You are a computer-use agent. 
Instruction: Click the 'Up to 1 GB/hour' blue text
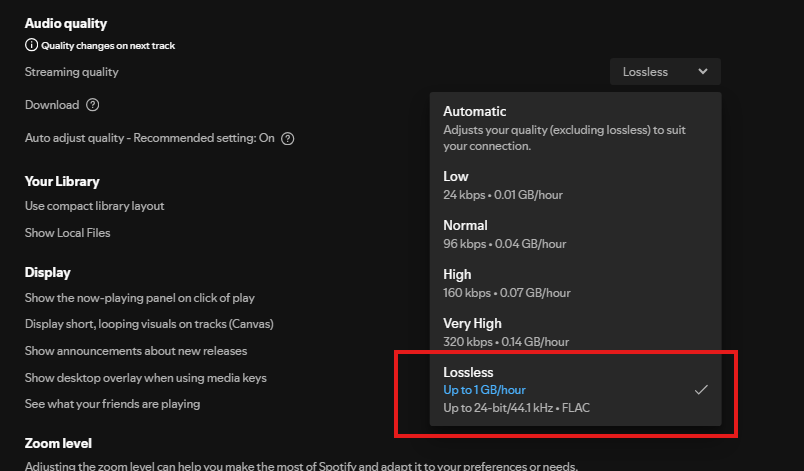click(485, 390)
